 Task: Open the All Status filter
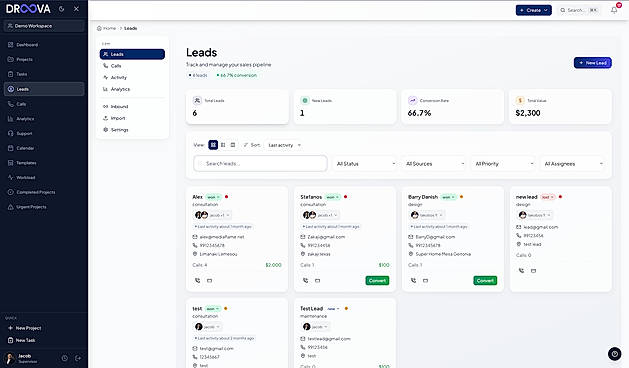click(x=365, y=164)
